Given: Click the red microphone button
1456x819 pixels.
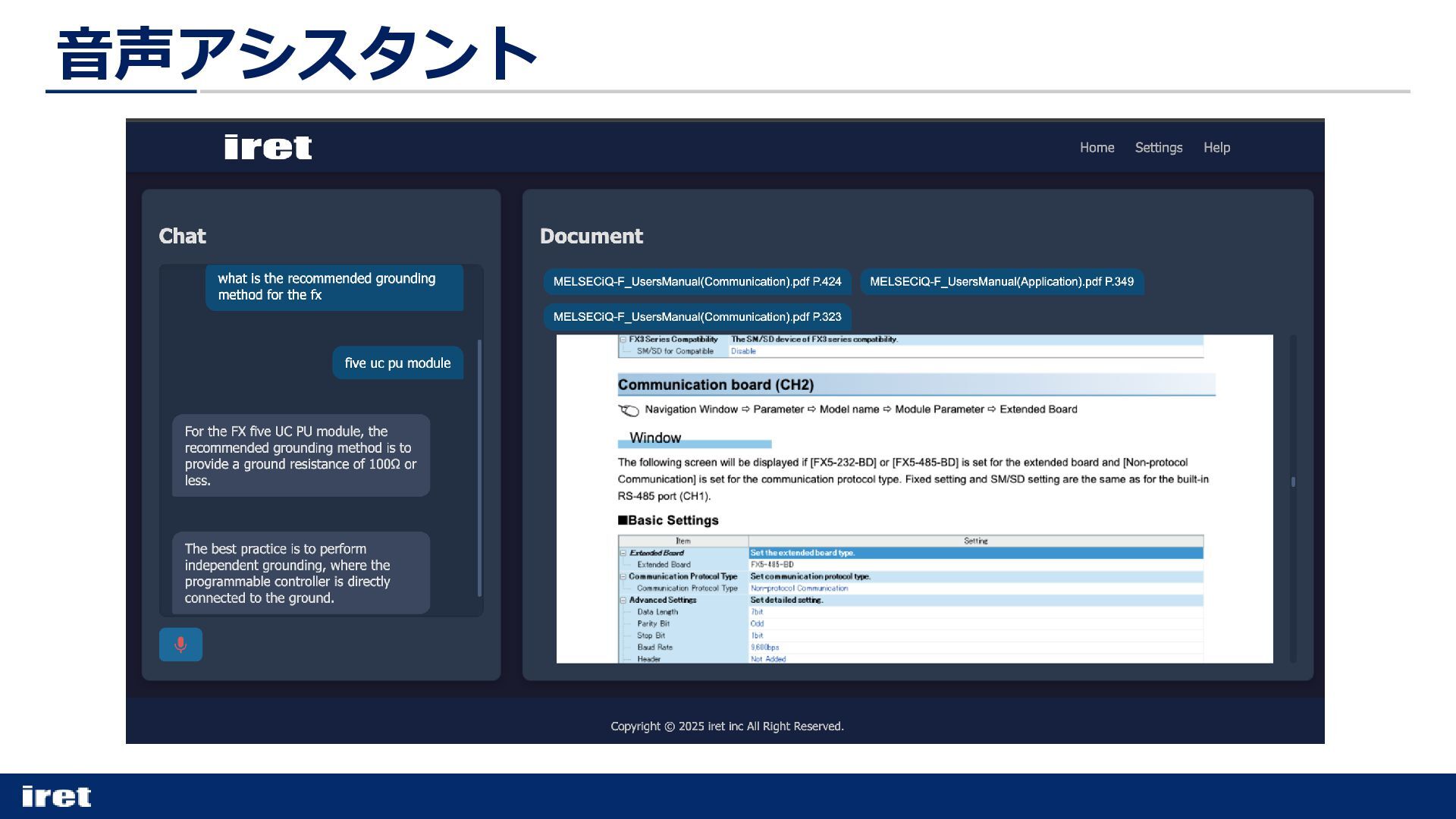Looking at the screenshot, I should click(x=180, y=645).
